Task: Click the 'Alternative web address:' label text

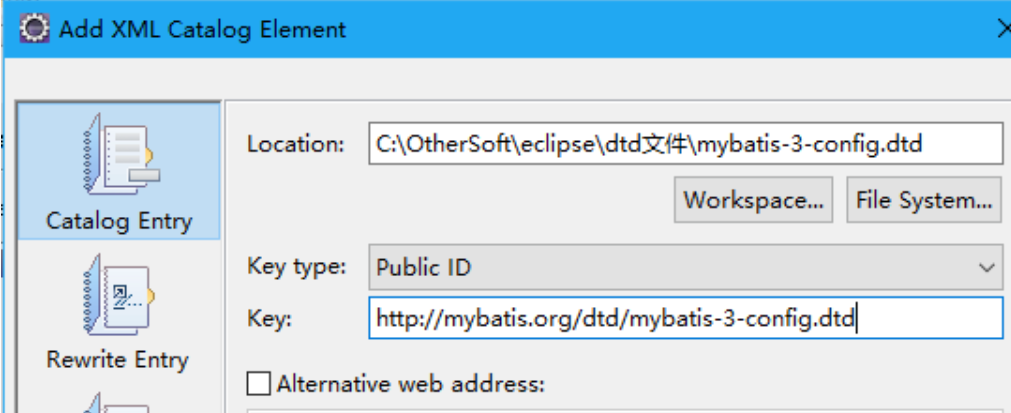Action: 410,383
